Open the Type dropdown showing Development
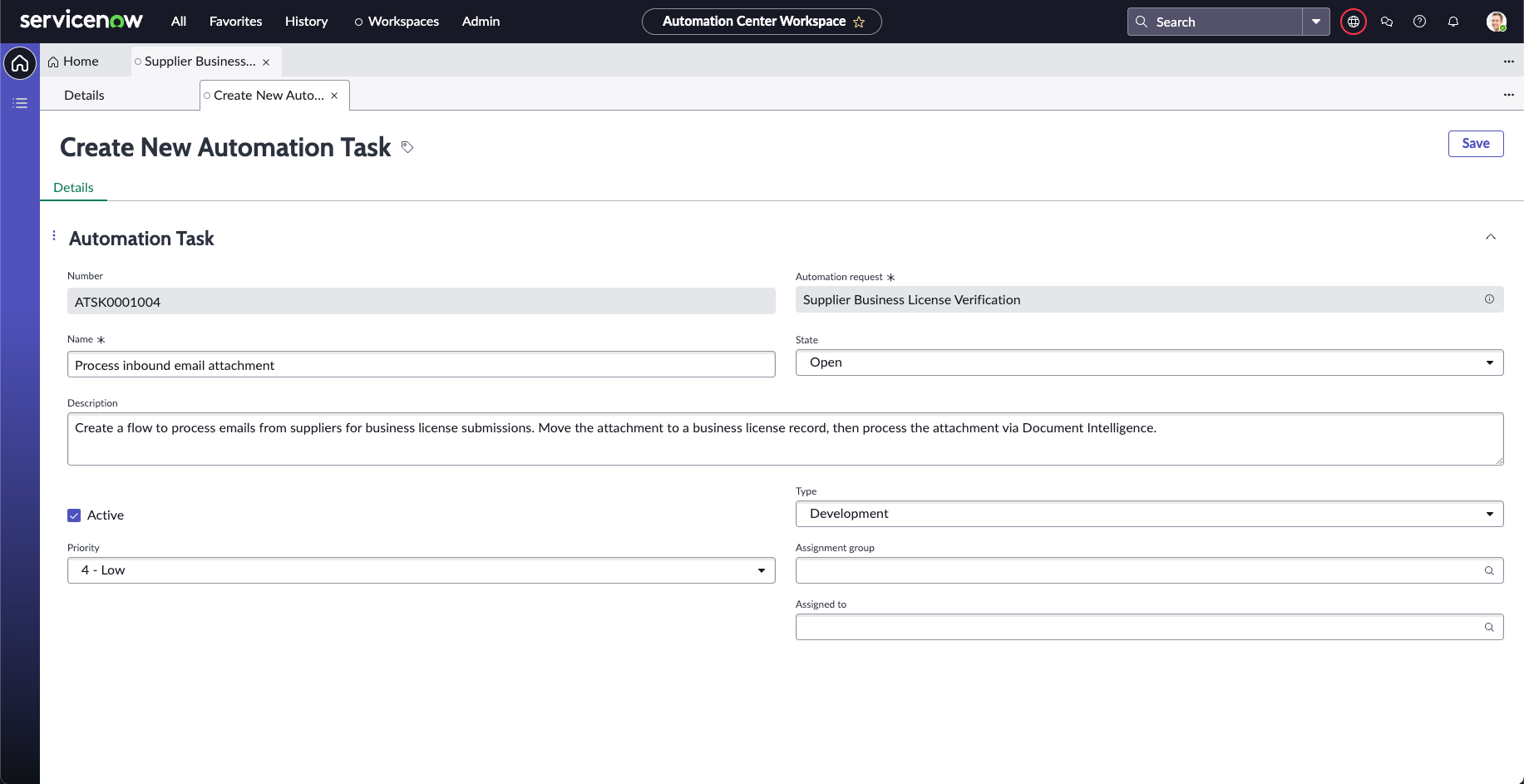Image resolution: width=1524 pixels, height=784 pixels. click(x=1148, y=514)
